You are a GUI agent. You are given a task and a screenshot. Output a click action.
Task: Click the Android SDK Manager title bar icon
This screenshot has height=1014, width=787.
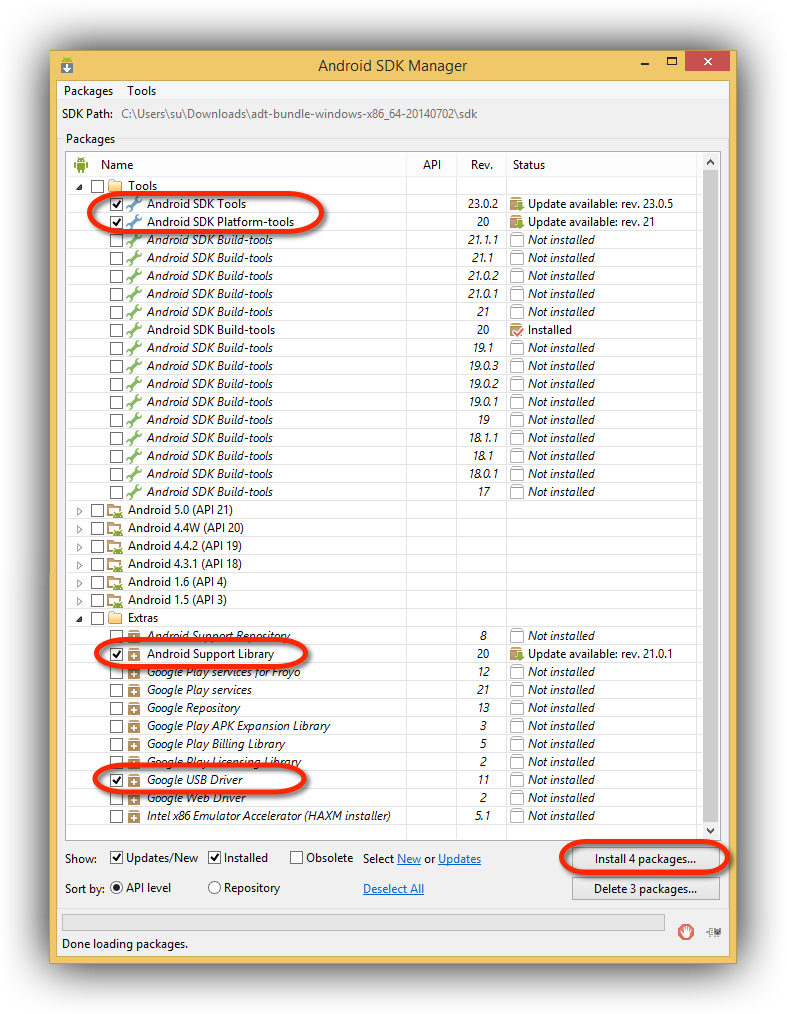pyautogui.click(x=67, y=65)
